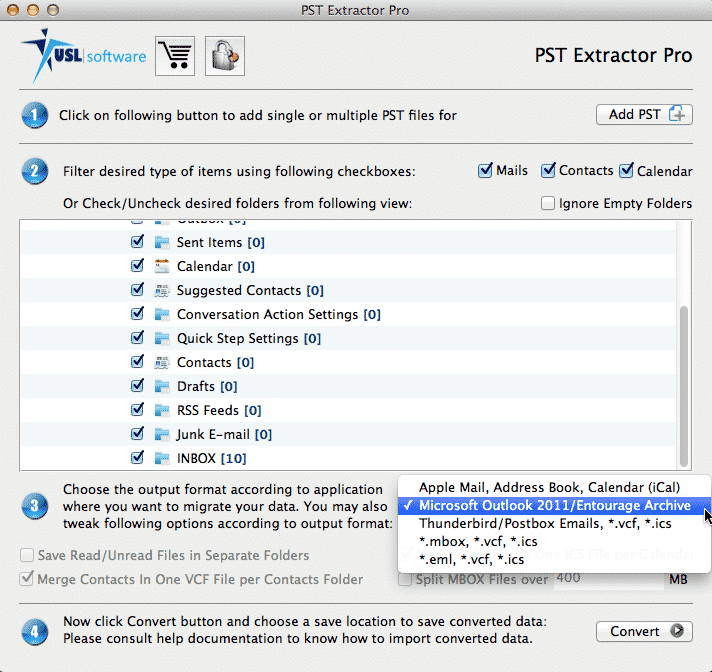
Task: Click the RSS Feeds folder icon
Action: (x=162, y=410)
